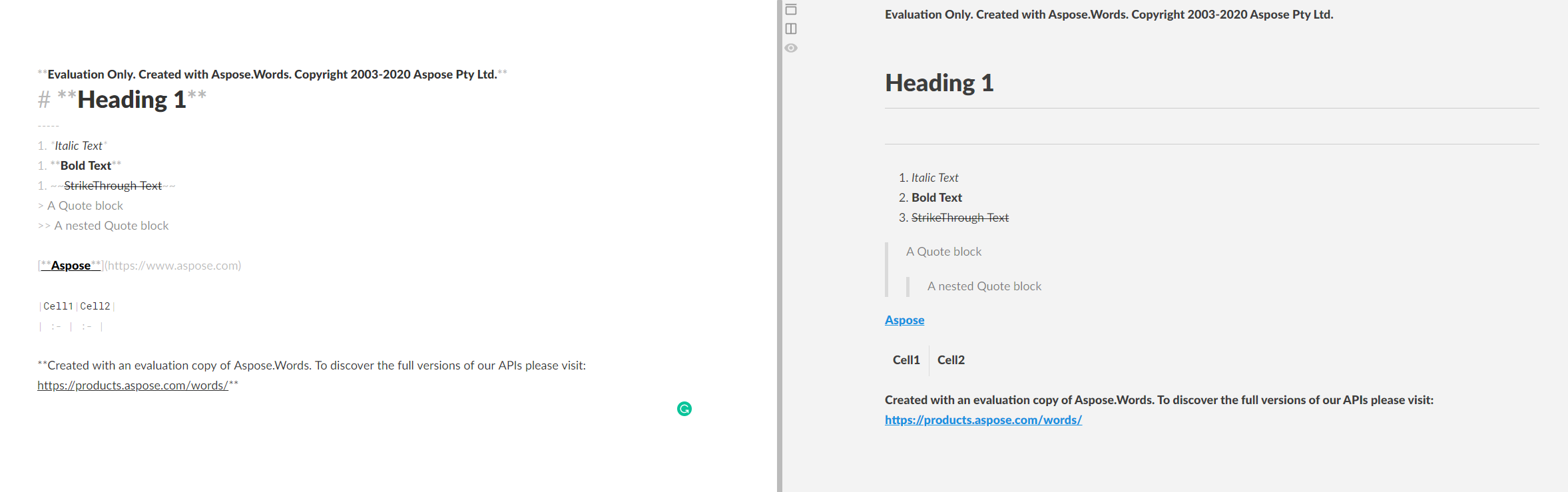Click the https://www.aspose.com URL in the editor

[x=173, y=266]
